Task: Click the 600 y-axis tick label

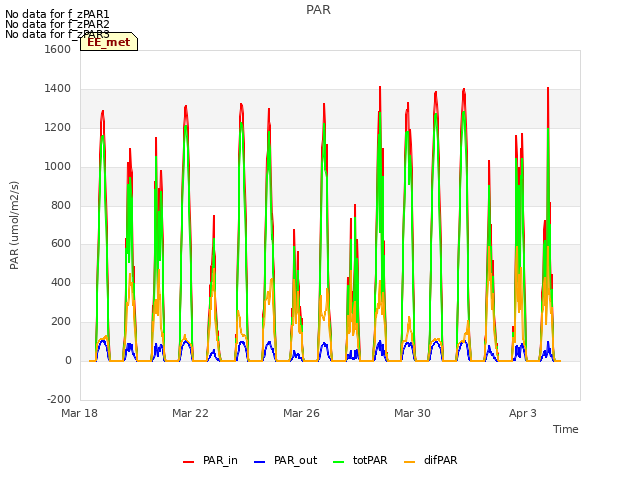Action: point(61,244)
